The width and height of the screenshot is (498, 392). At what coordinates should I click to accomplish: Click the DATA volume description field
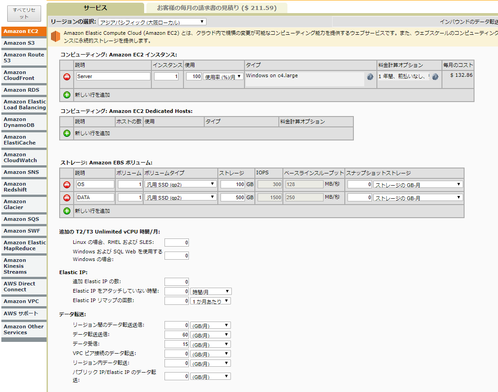pos(95,198)
